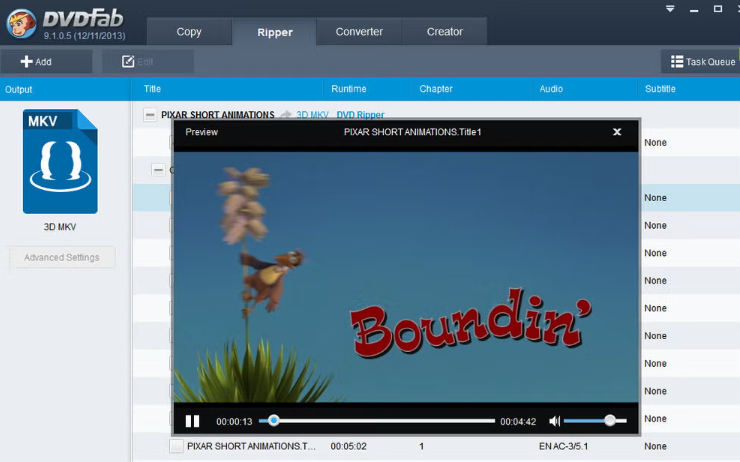Click the MKV 3D output profile icon

point(60,161)
